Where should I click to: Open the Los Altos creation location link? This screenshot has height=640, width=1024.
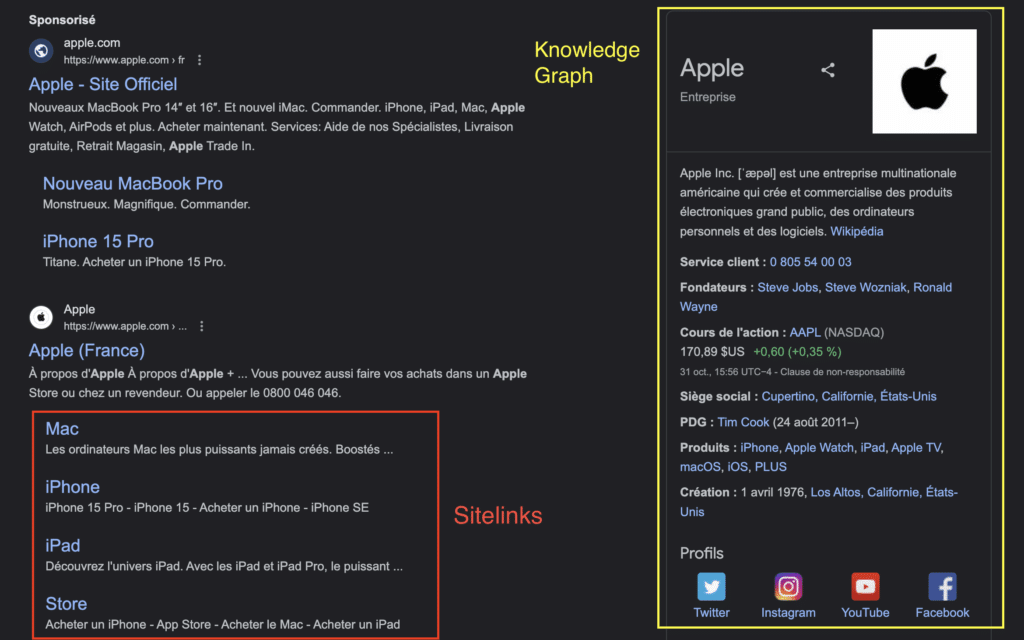pos(835,492)
